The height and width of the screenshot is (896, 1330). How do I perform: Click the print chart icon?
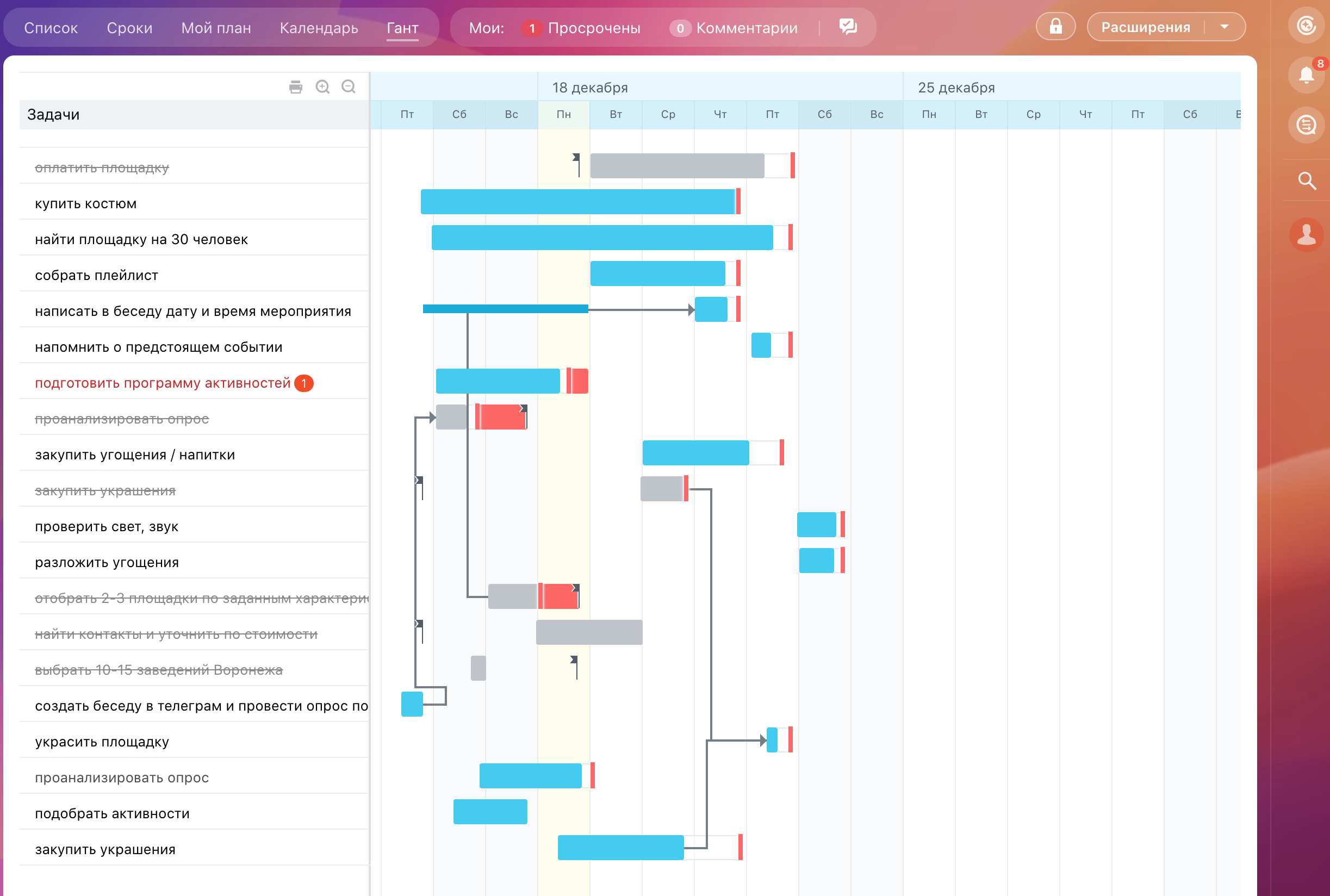(x=295, y=87)
